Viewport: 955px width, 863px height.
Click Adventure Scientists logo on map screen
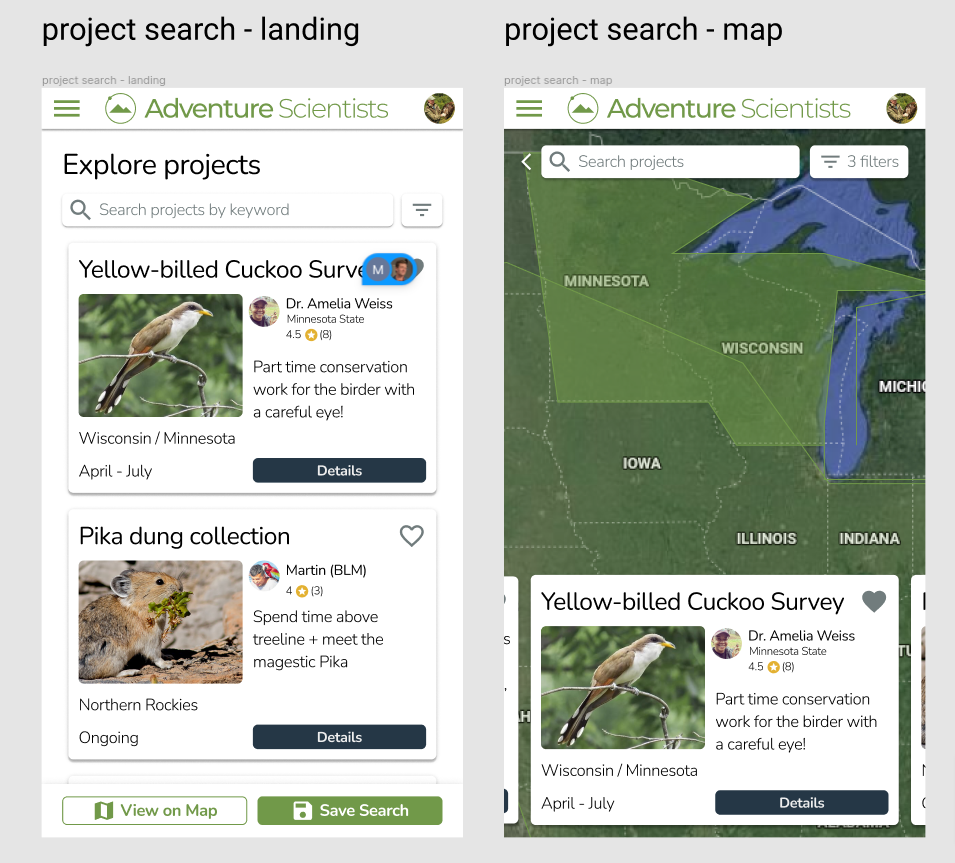(x=709, y=109)
